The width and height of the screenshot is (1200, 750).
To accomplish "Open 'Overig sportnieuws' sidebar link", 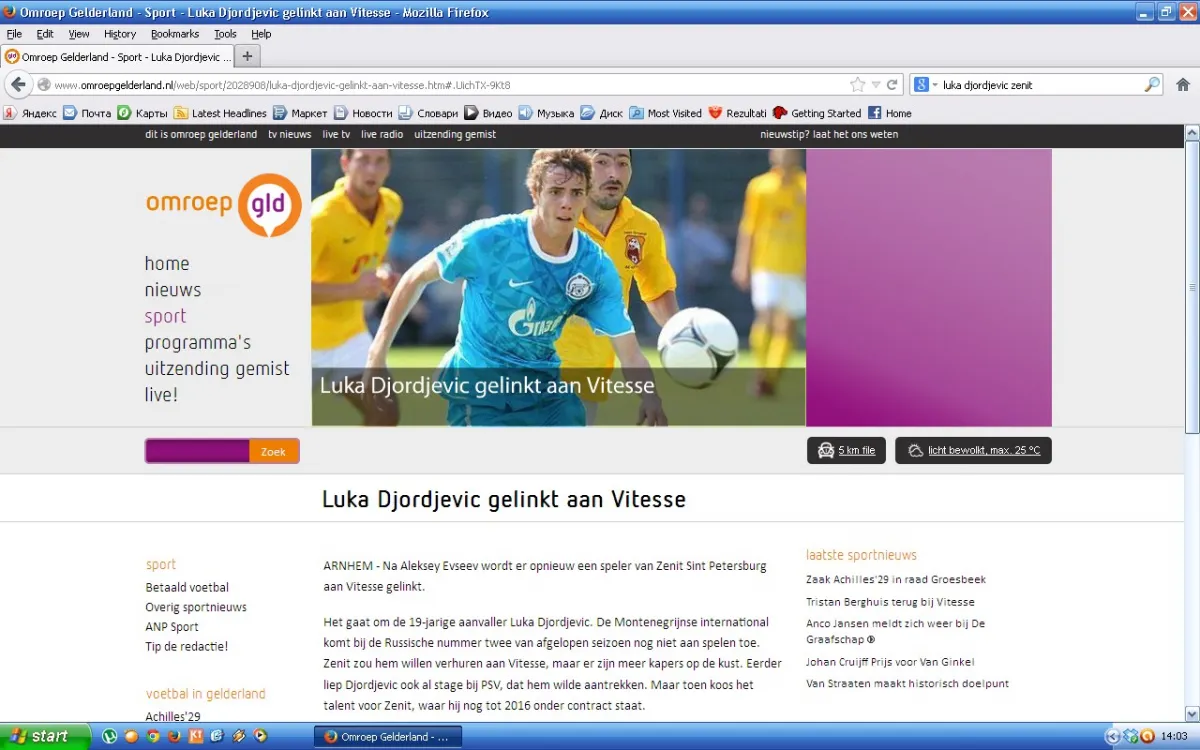I will [x=196, y=607].
